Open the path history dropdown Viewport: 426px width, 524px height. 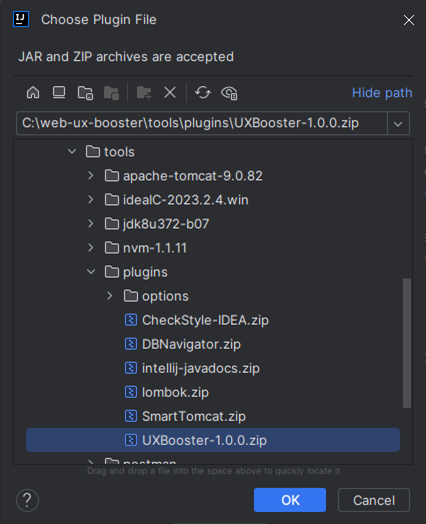398,123
